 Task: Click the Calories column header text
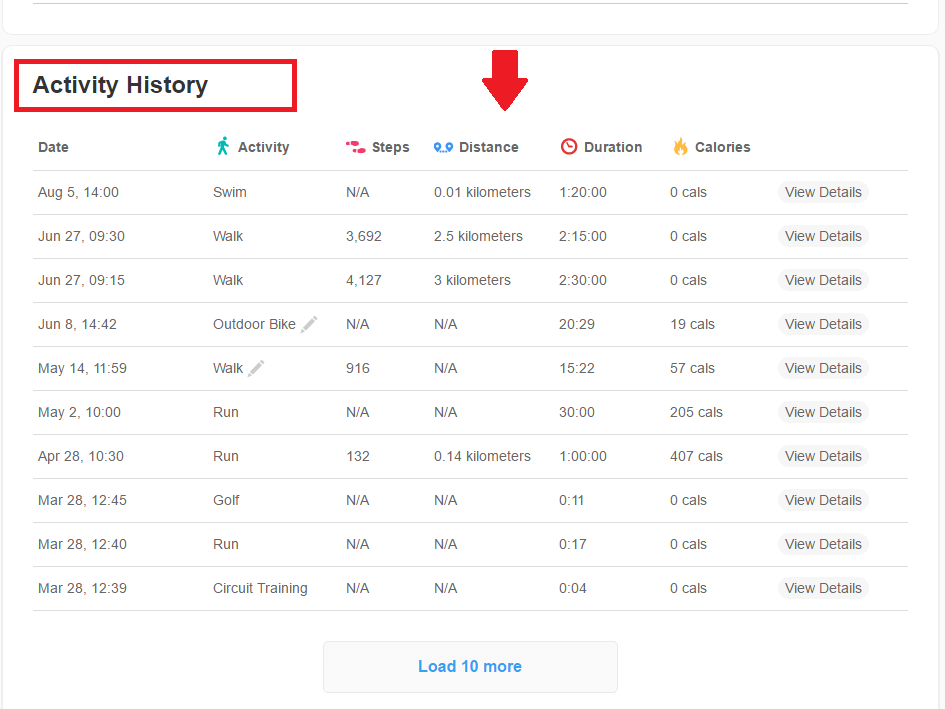click(x=722, y=147)
